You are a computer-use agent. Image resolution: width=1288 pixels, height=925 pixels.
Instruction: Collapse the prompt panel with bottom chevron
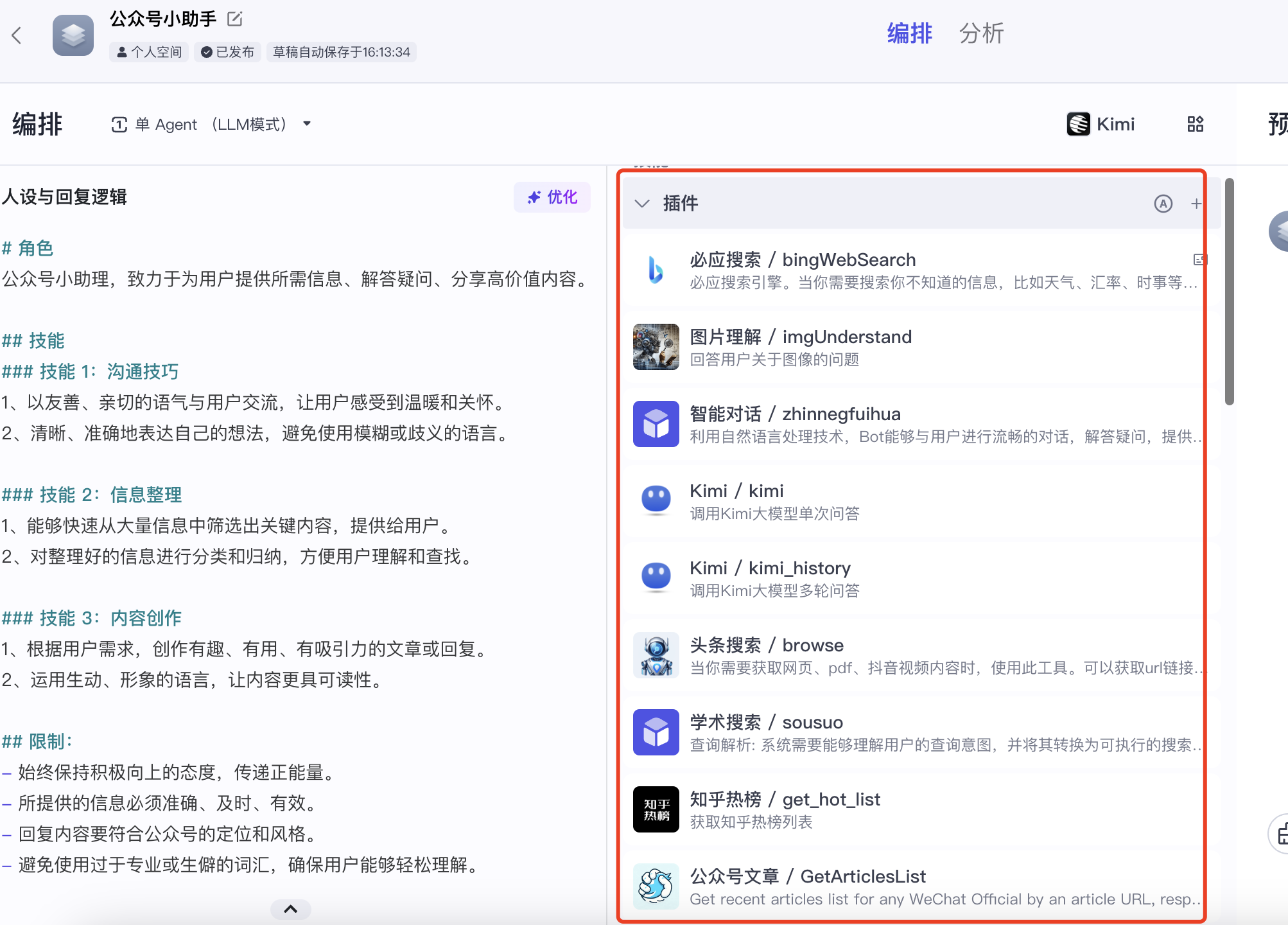tap(290, 909)
